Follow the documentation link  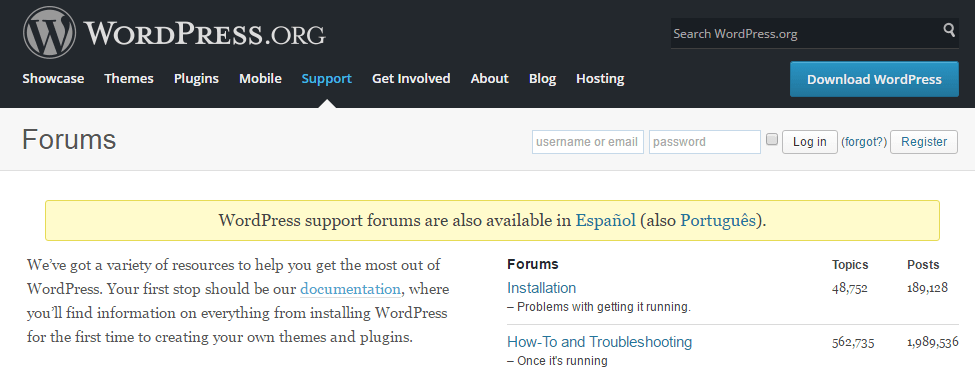(350, 289)
